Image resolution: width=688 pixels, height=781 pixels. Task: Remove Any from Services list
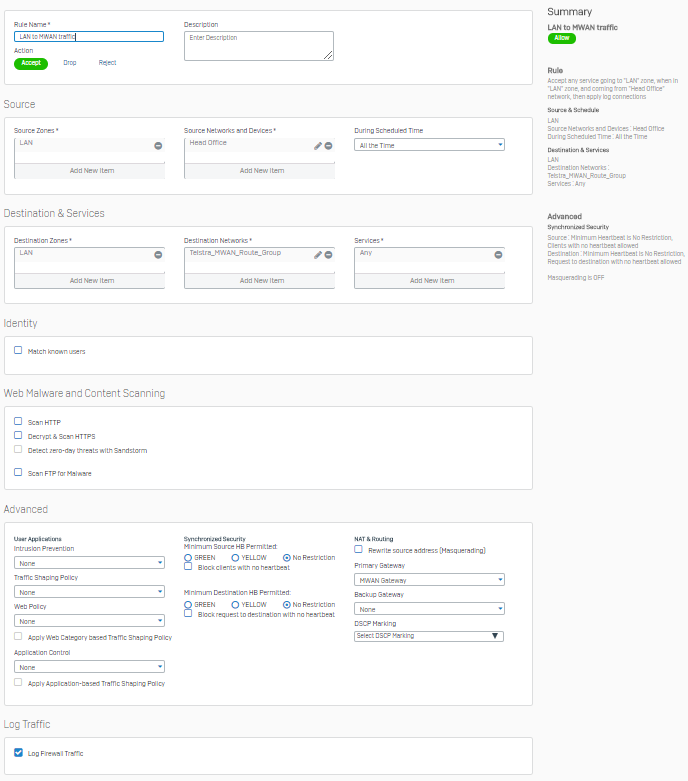click(498, 255)
